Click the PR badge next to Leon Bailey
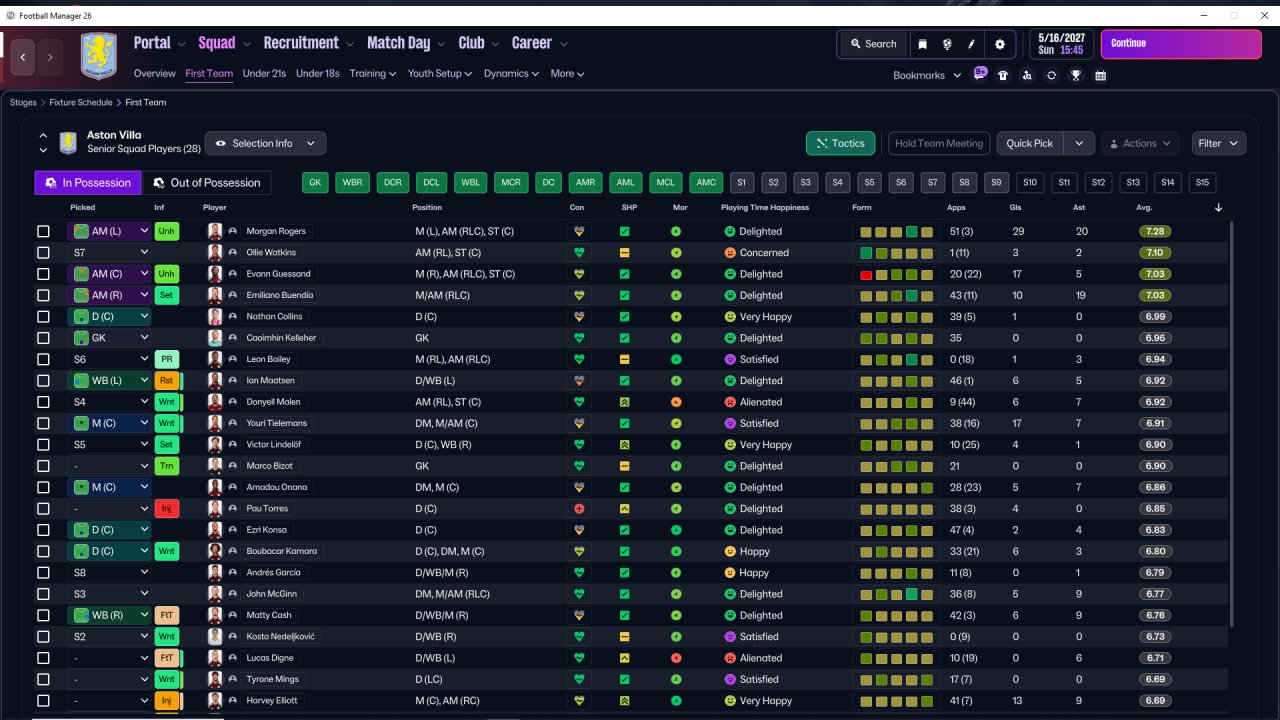Image resolution: width=1280 pixels, height=720 pixels. point(166,359)
